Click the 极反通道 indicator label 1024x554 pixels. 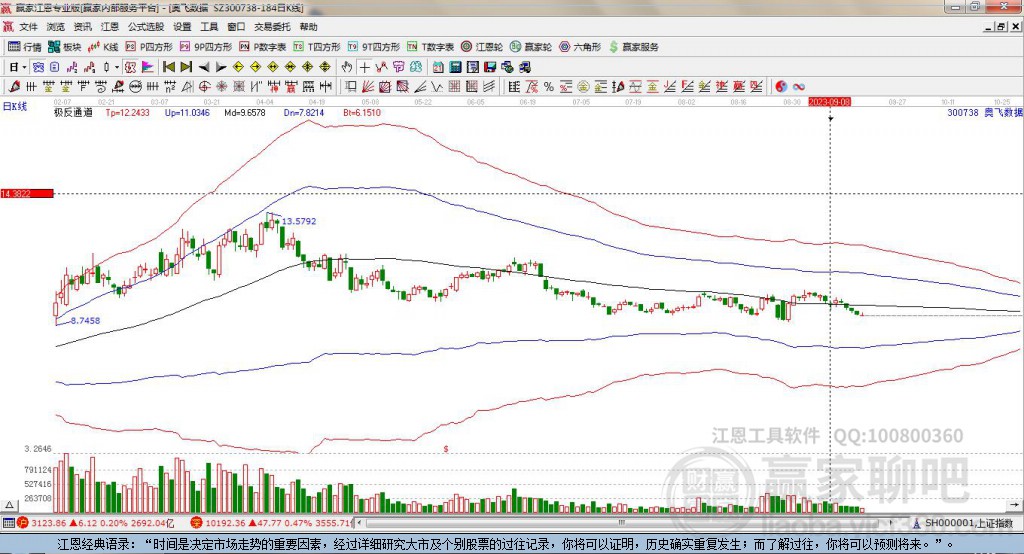73,112
